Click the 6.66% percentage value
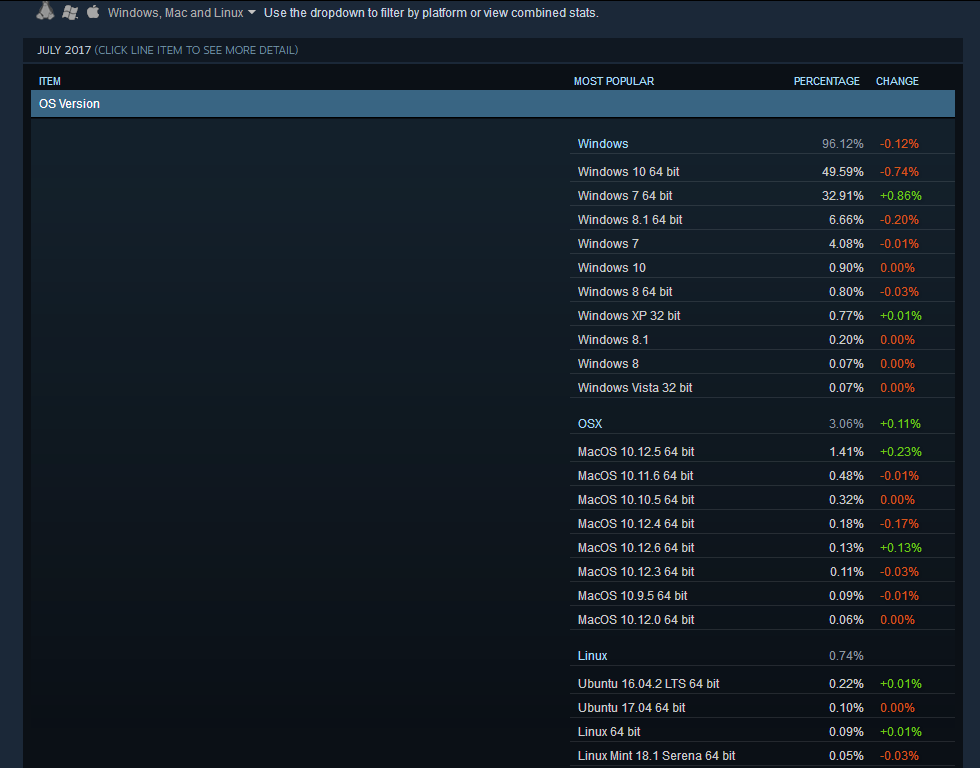Image resolution: width=980 pixels, height=768 pixels. (846, 219)
